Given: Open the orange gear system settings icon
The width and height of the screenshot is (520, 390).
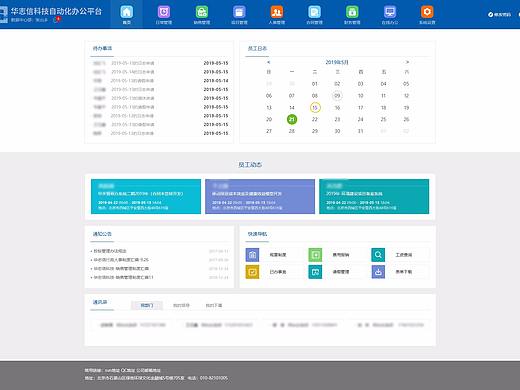Looking at the screenshot, I should coord(427,12).
